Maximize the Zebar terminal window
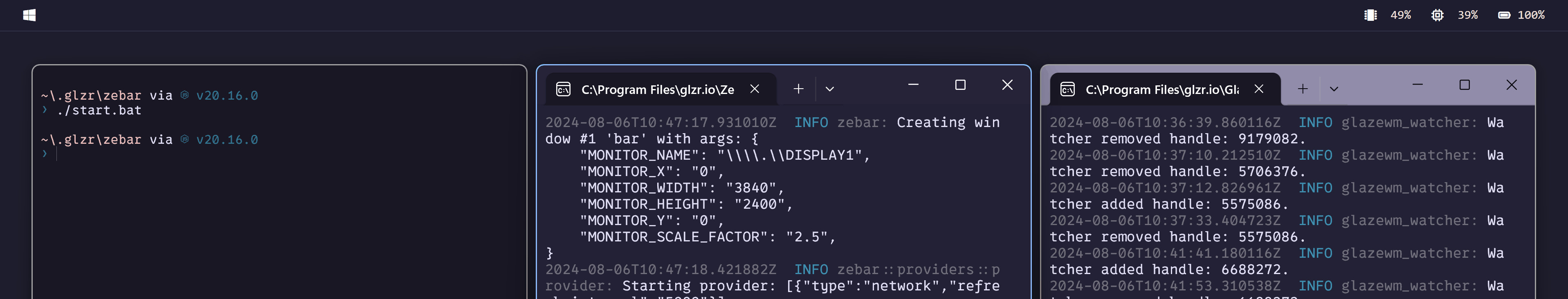Viewport: 1568px width, 299px height. (x=960, y=85)
